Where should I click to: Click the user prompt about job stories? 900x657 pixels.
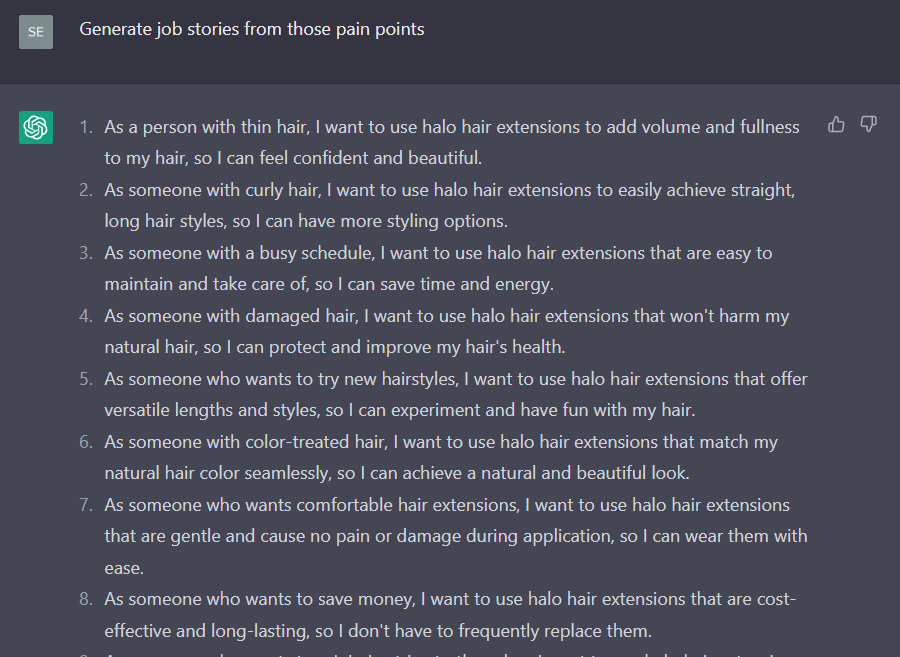pos(251,29)
